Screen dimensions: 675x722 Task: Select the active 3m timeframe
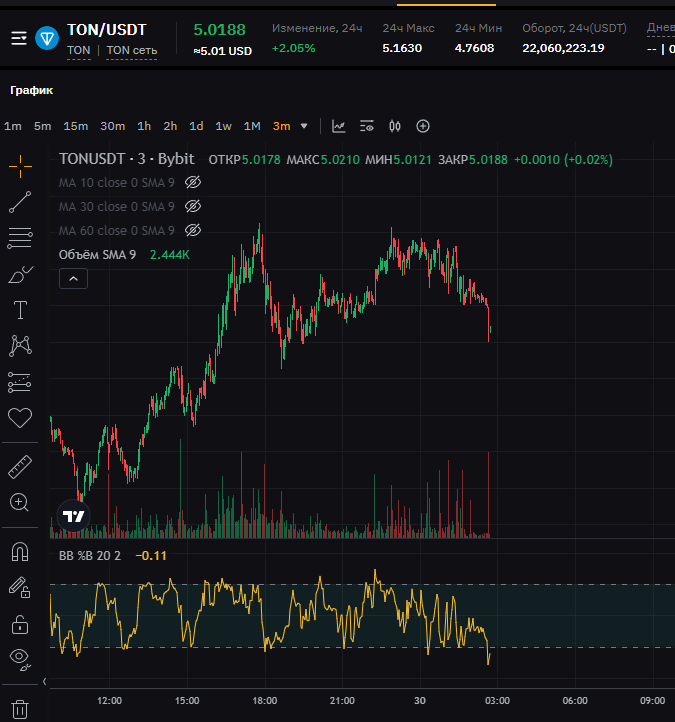281,126
